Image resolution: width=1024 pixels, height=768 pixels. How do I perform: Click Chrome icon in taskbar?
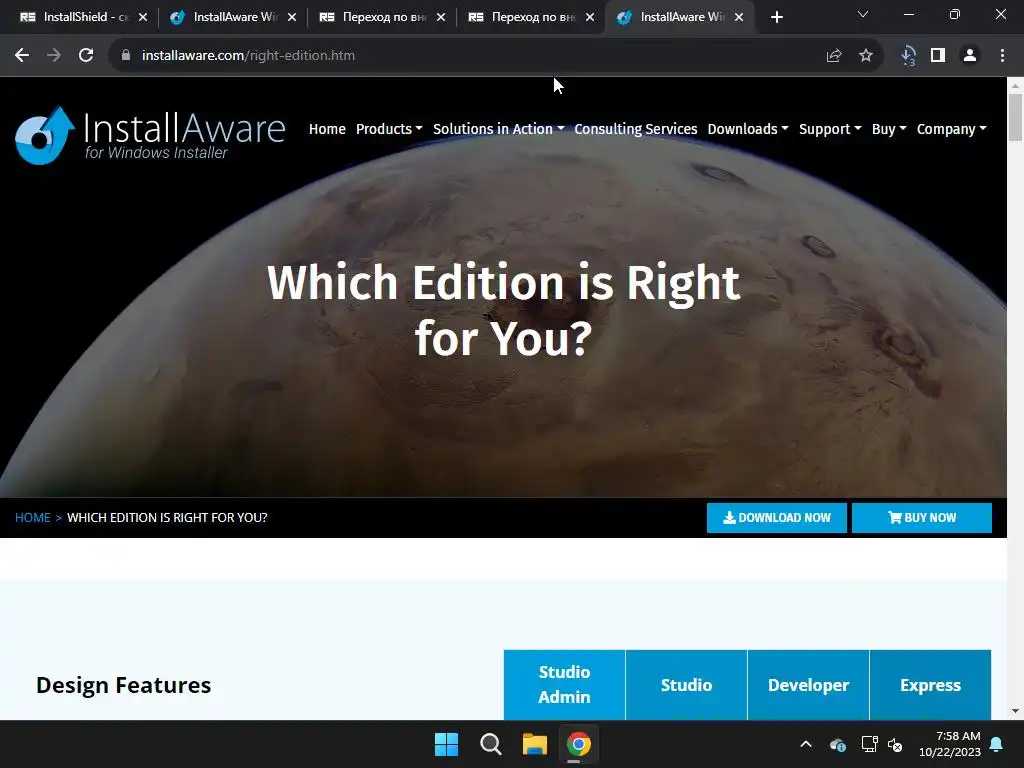(578, 744)
